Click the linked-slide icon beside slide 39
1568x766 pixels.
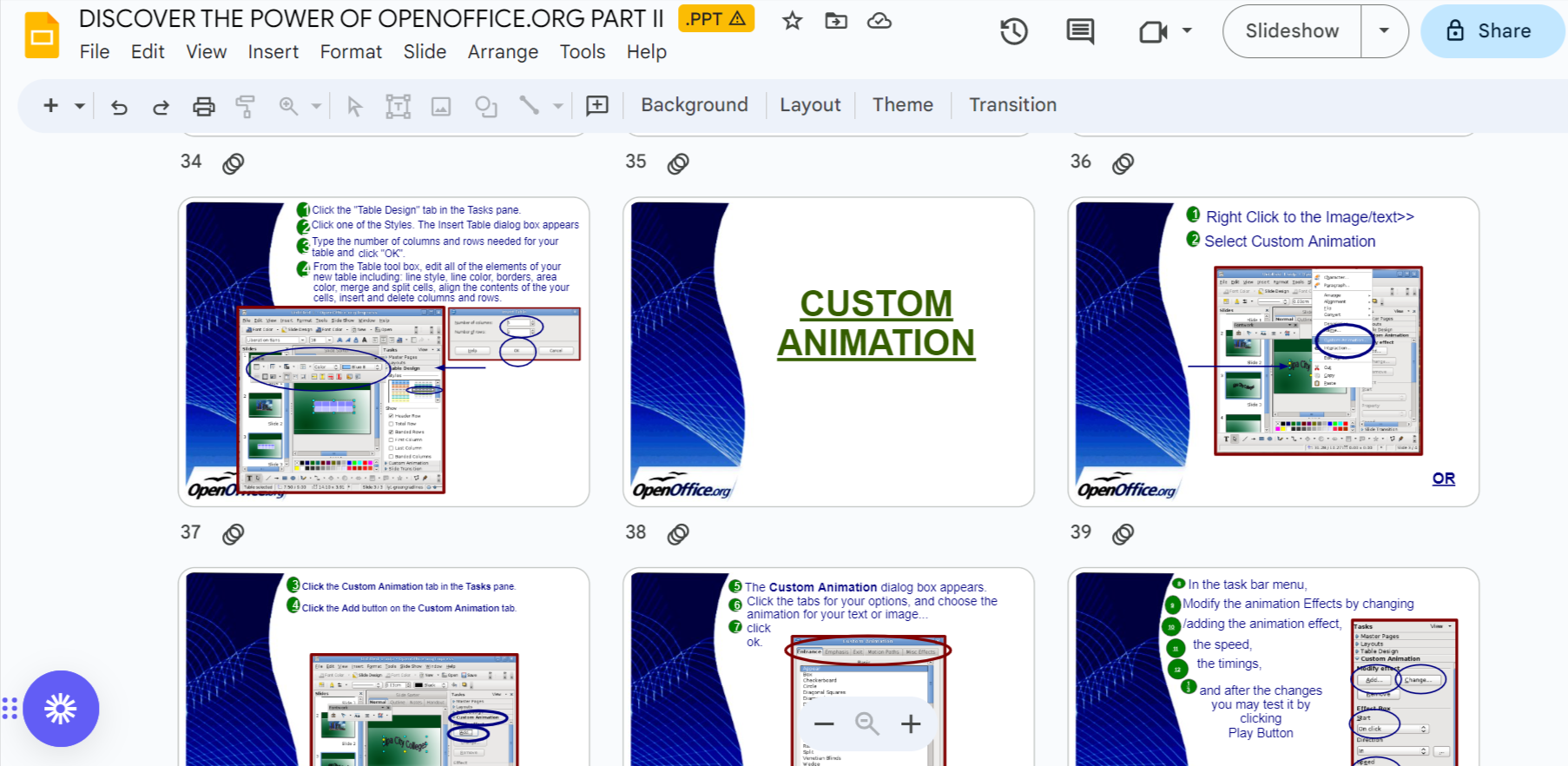coord(1123,533)
